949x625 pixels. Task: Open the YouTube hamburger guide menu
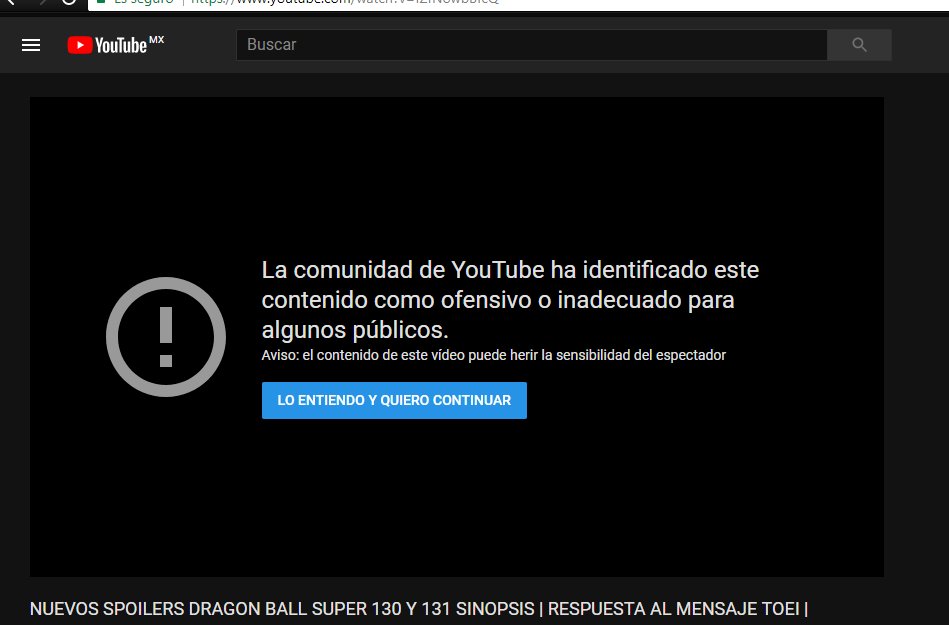(31, 45)
